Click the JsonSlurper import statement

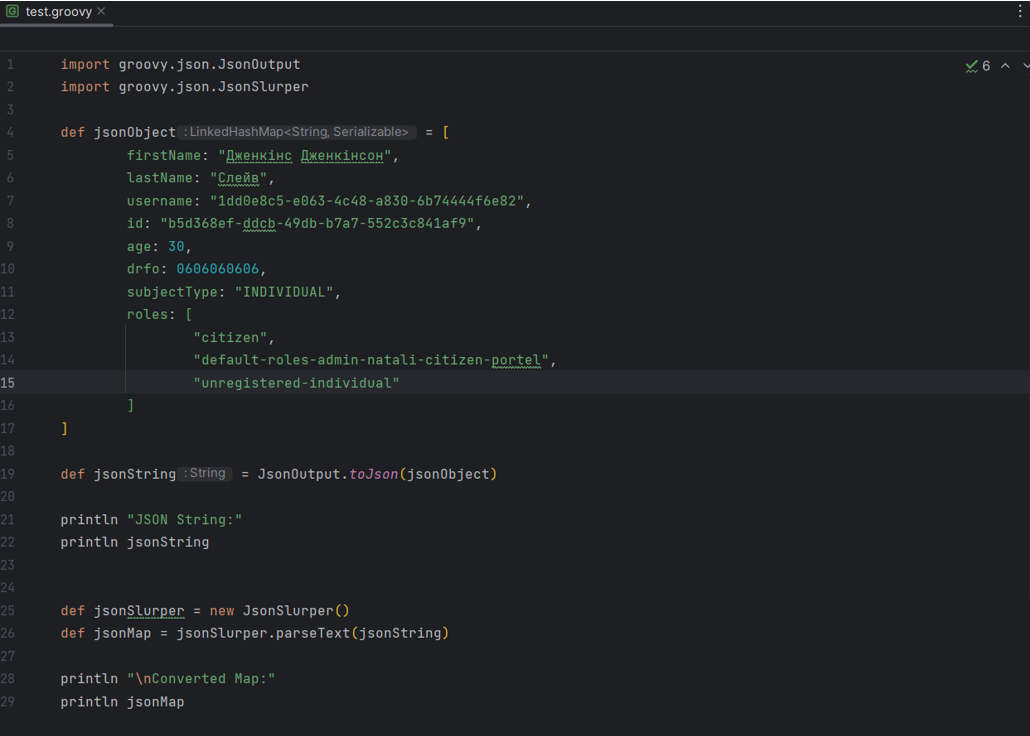184,87
